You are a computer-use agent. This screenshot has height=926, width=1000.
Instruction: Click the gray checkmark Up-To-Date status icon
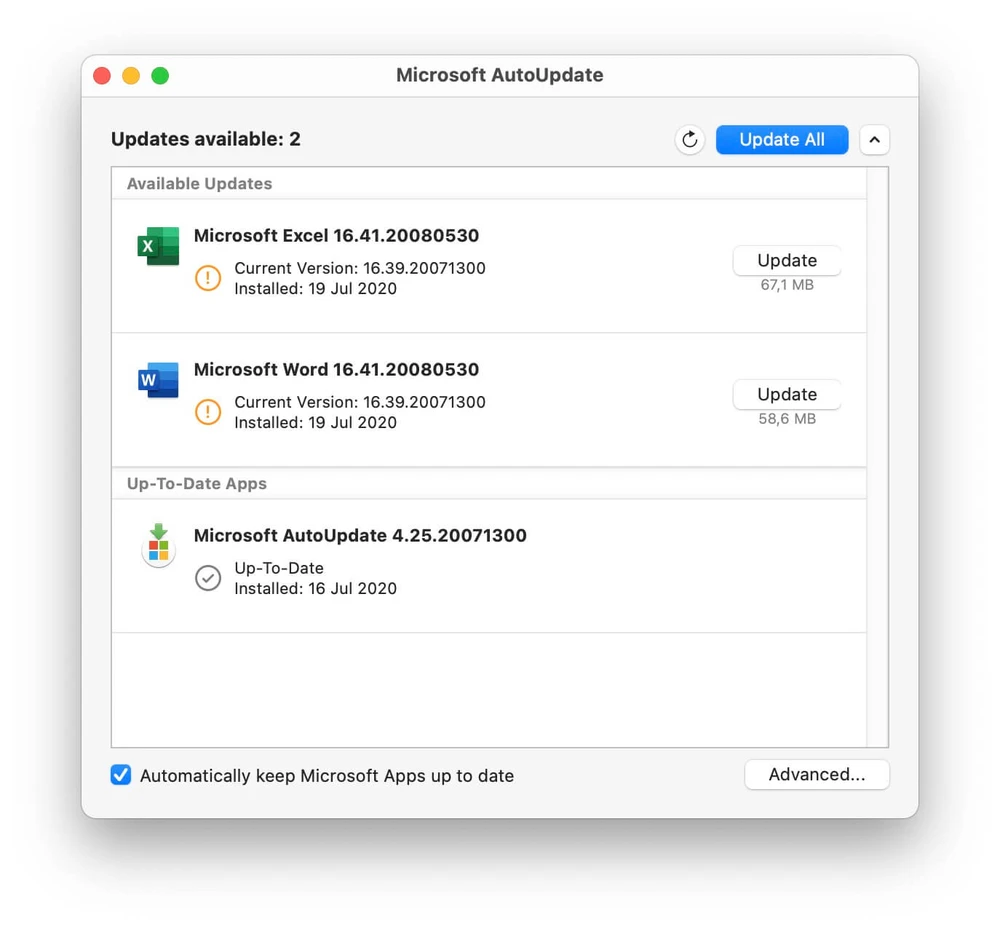pyautogui.click(x=208, y=578)
